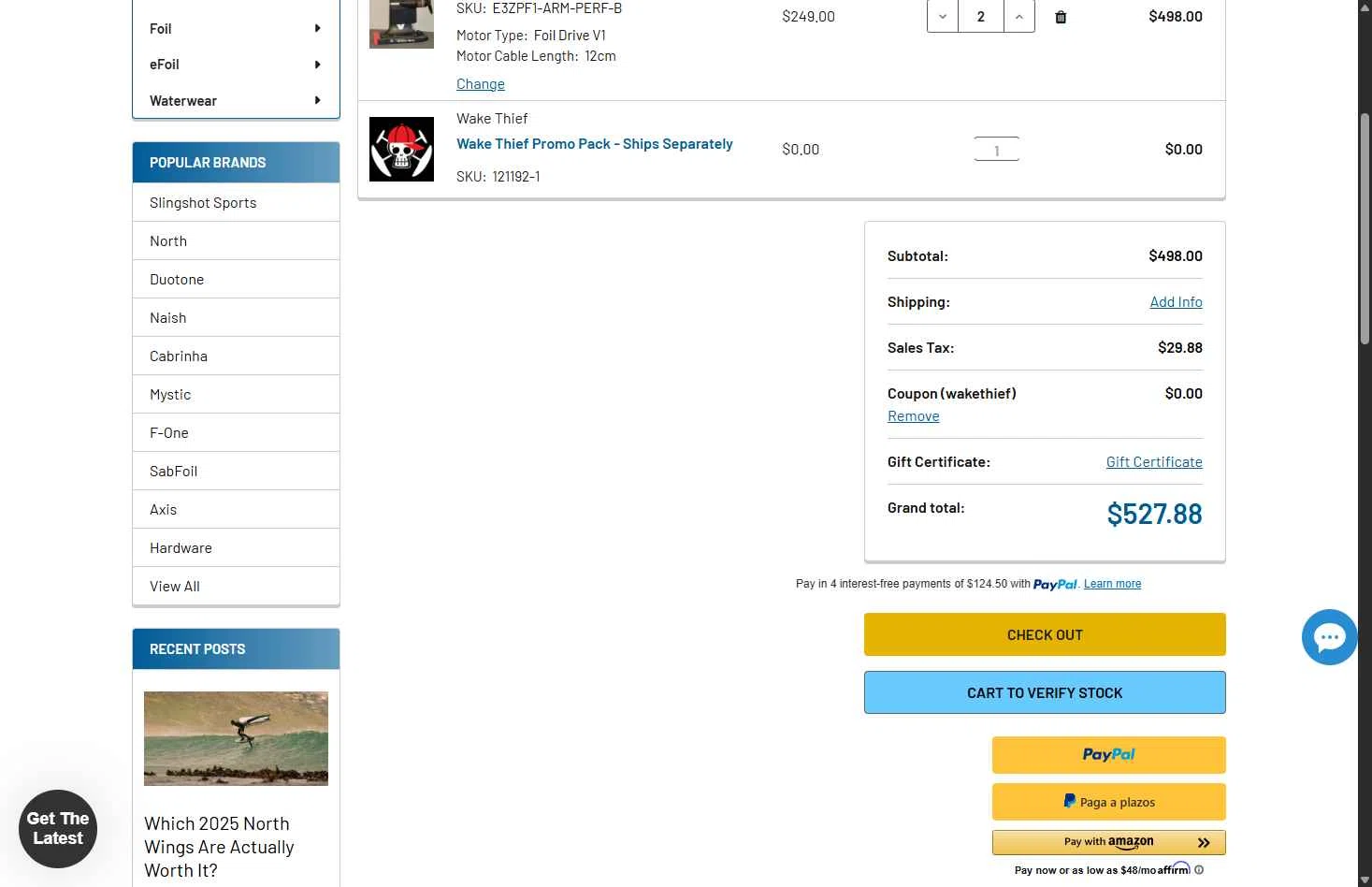
Task: Click the POPULAR BRANDS header
Action: click(236, 163)
